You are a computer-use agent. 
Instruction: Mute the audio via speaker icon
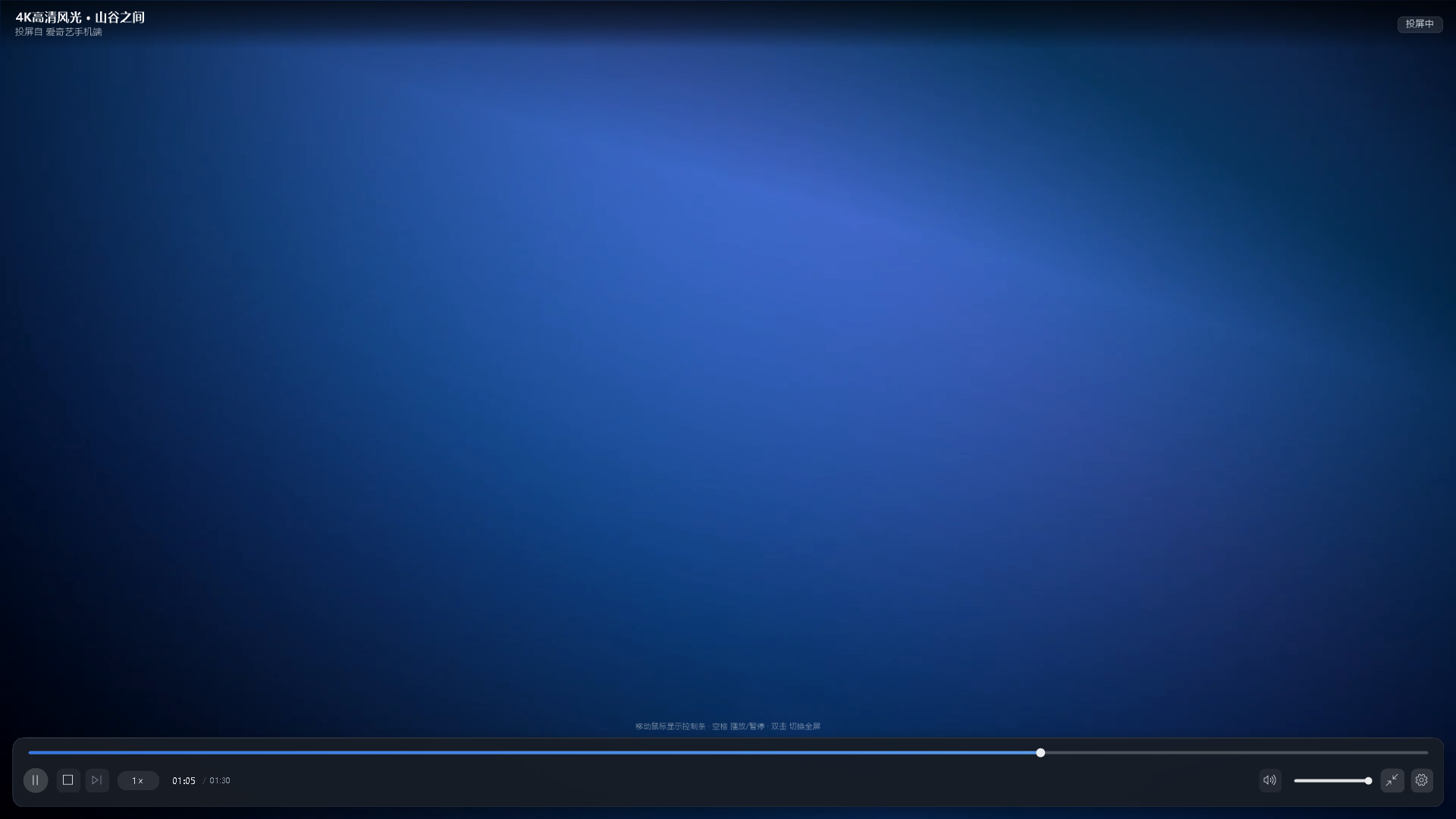point(1270,780)
